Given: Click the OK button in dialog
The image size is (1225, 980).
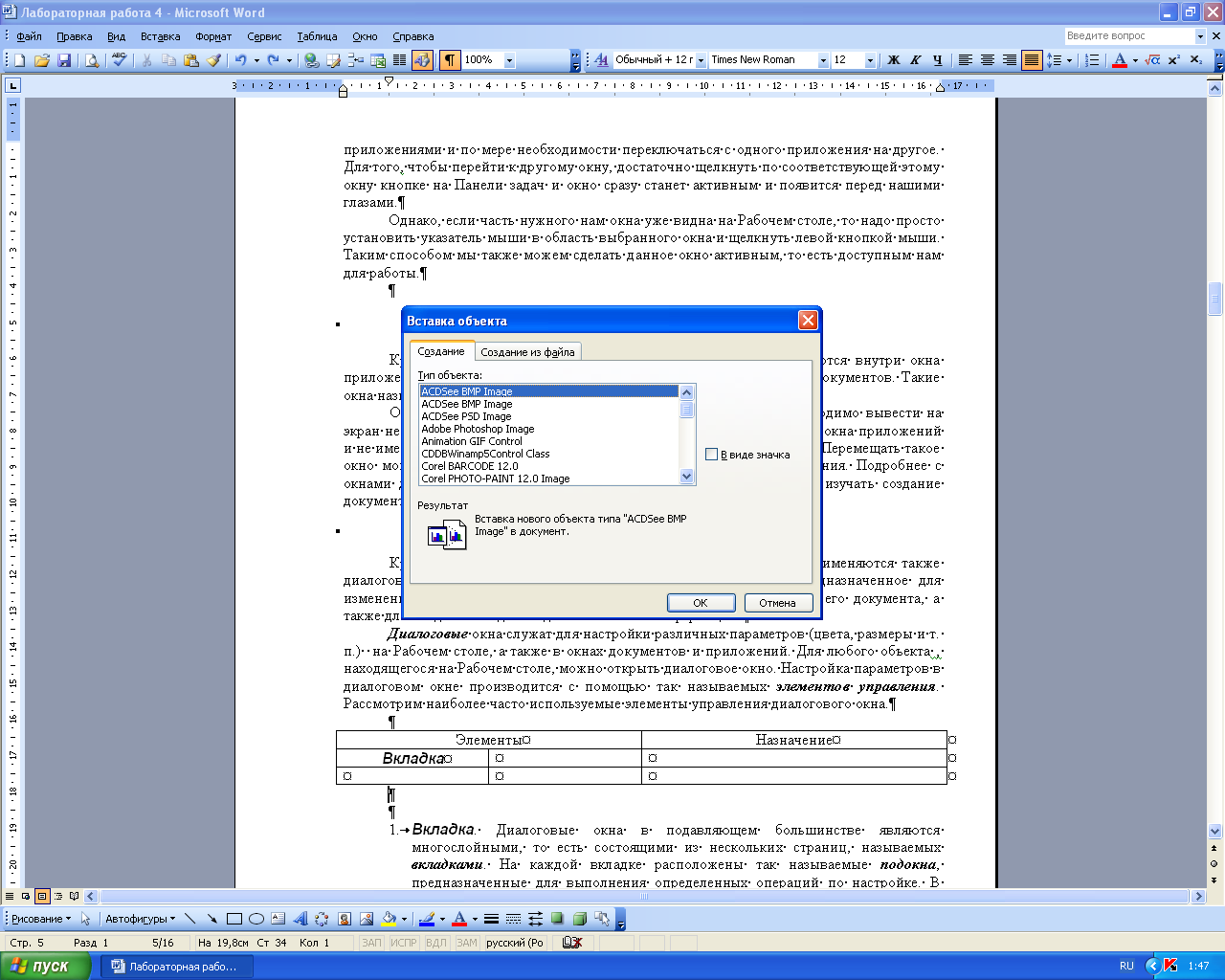Looking at the screenshot, I should 701,603.
